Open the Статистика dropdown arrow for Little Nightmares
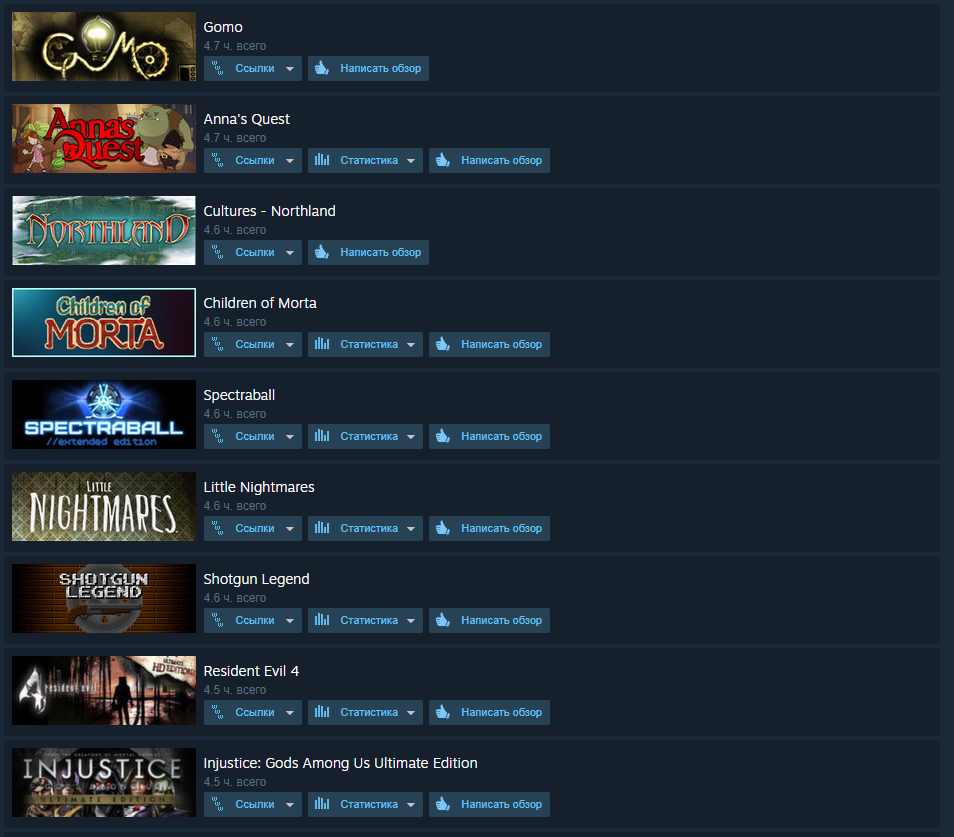This screenshot has width=954, height=837. point(411,529)
